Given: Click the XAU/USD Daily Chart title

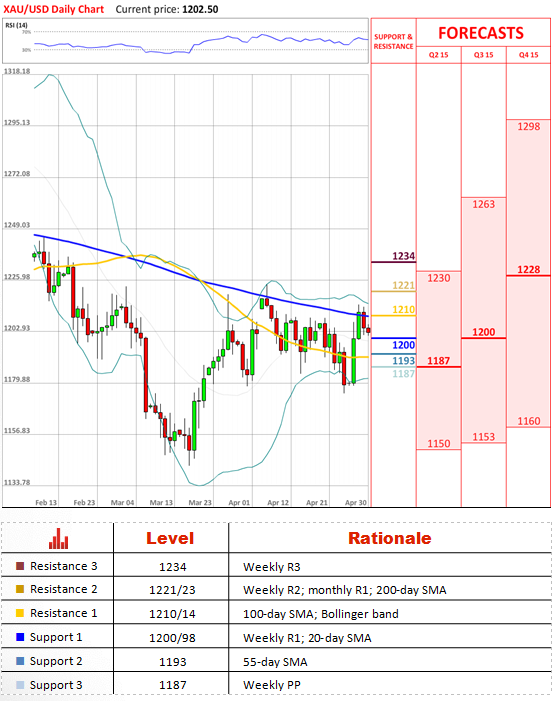Looking at the screenshot, I should [54, 9].
